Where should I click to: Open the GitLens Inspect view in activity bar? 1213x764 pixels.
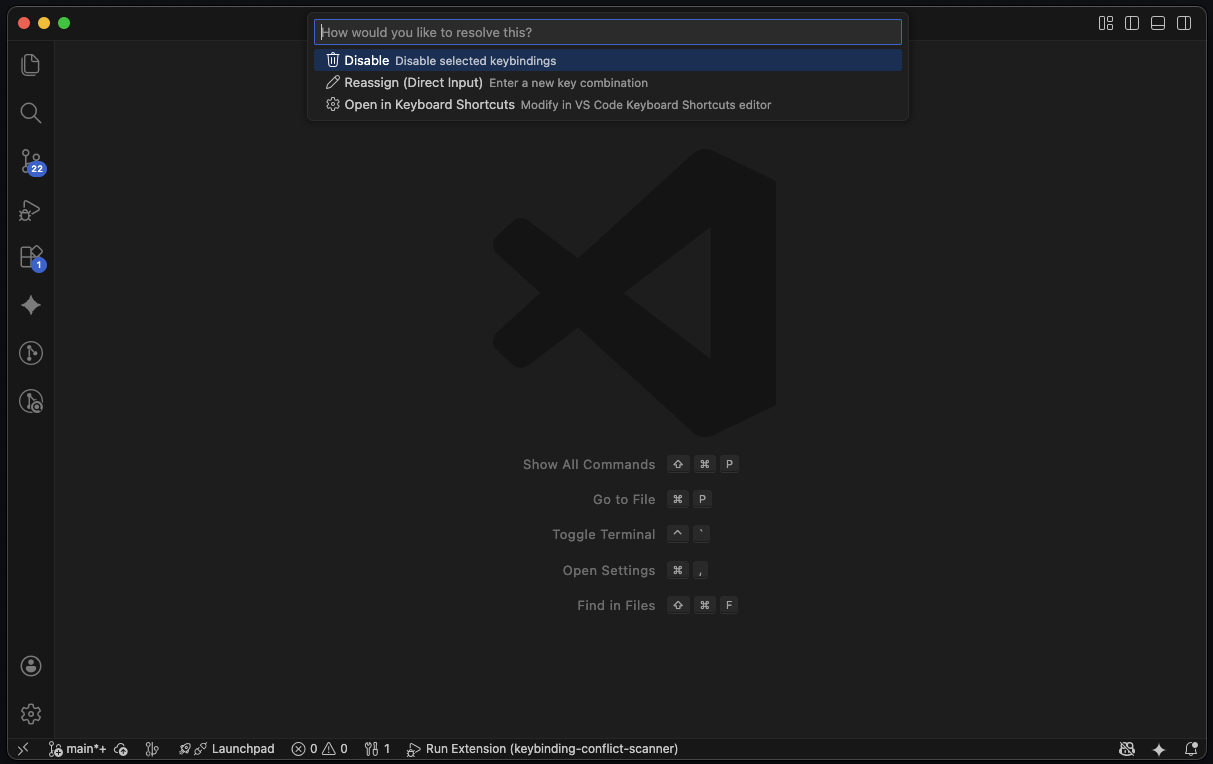(x=31, y=401)
